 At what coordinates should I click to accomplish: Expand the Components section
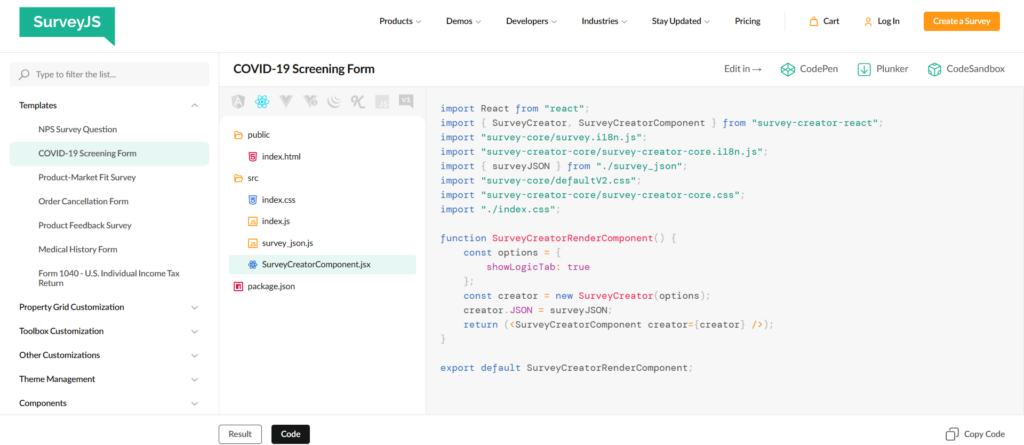click(109, 403)
